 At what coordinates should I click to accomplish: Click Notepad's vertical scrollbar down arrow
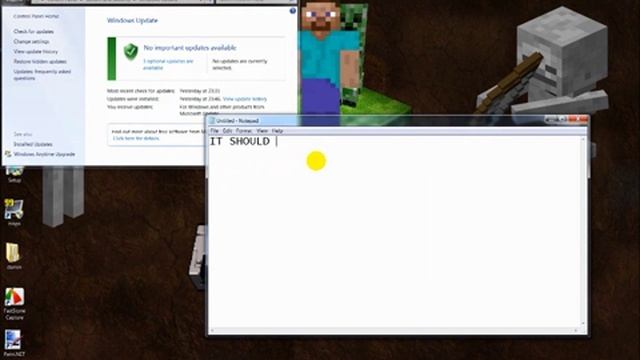tap(583, 324)
